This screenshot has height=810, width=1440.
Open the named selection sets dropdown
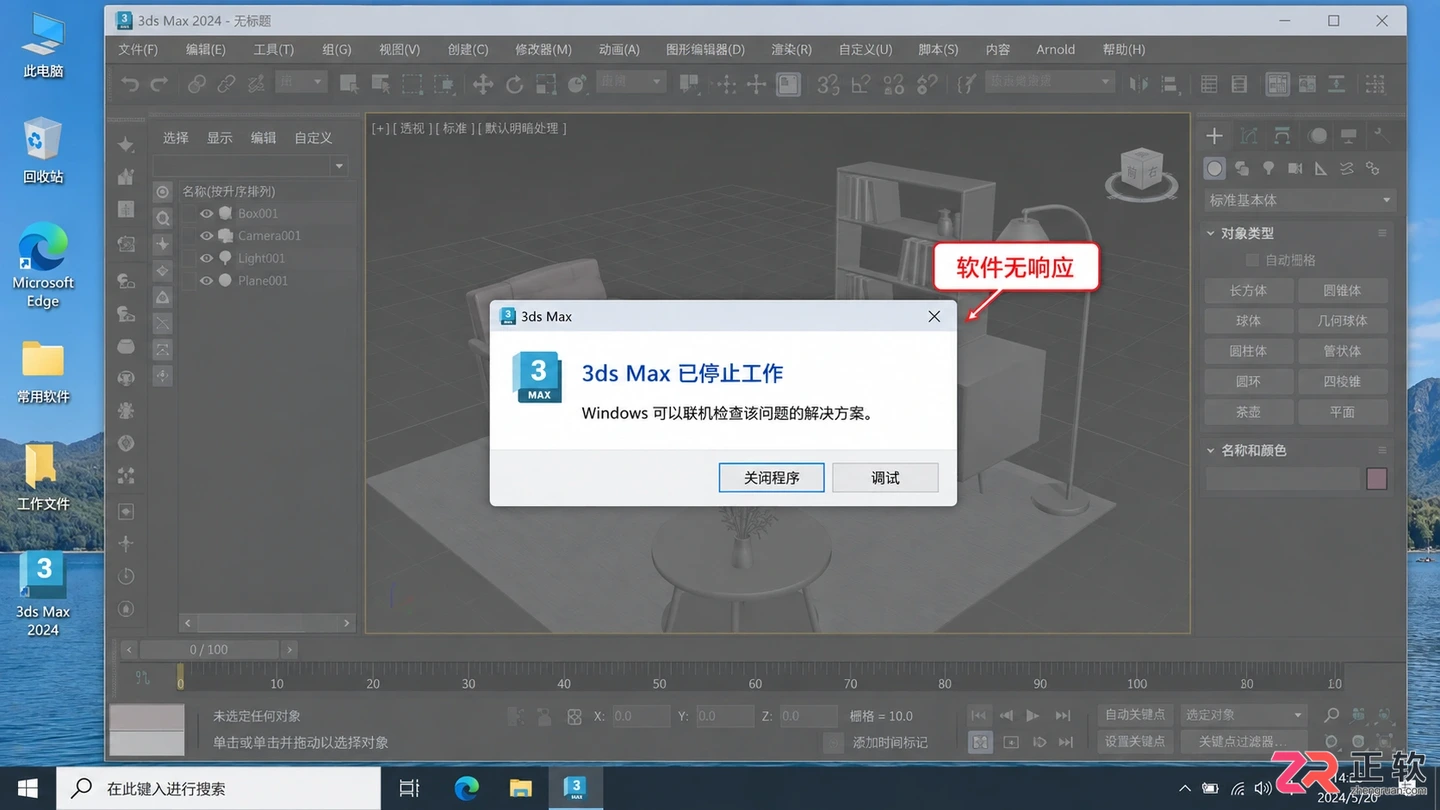pyautogui.click(x=1048, y=82)
